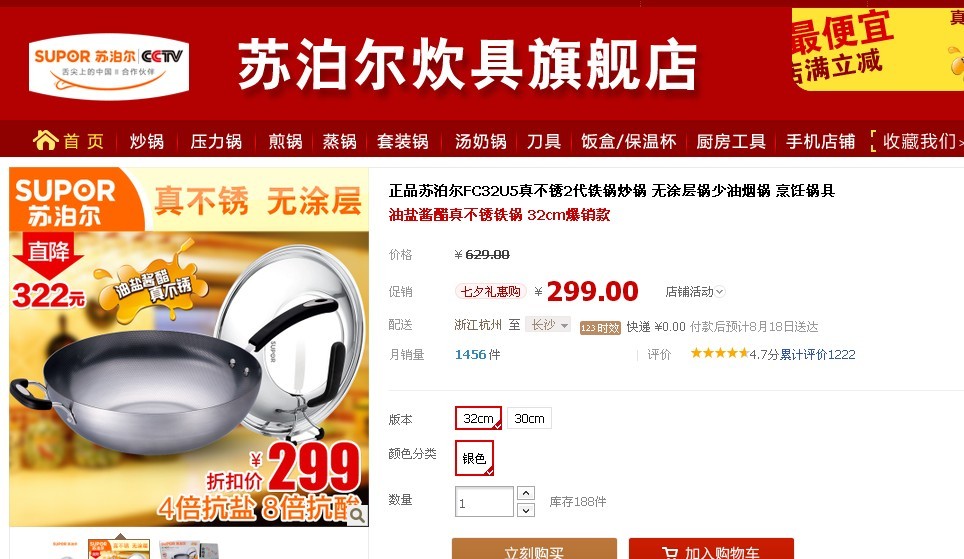Click the 立刻购买 buy now button

(534, 549)
